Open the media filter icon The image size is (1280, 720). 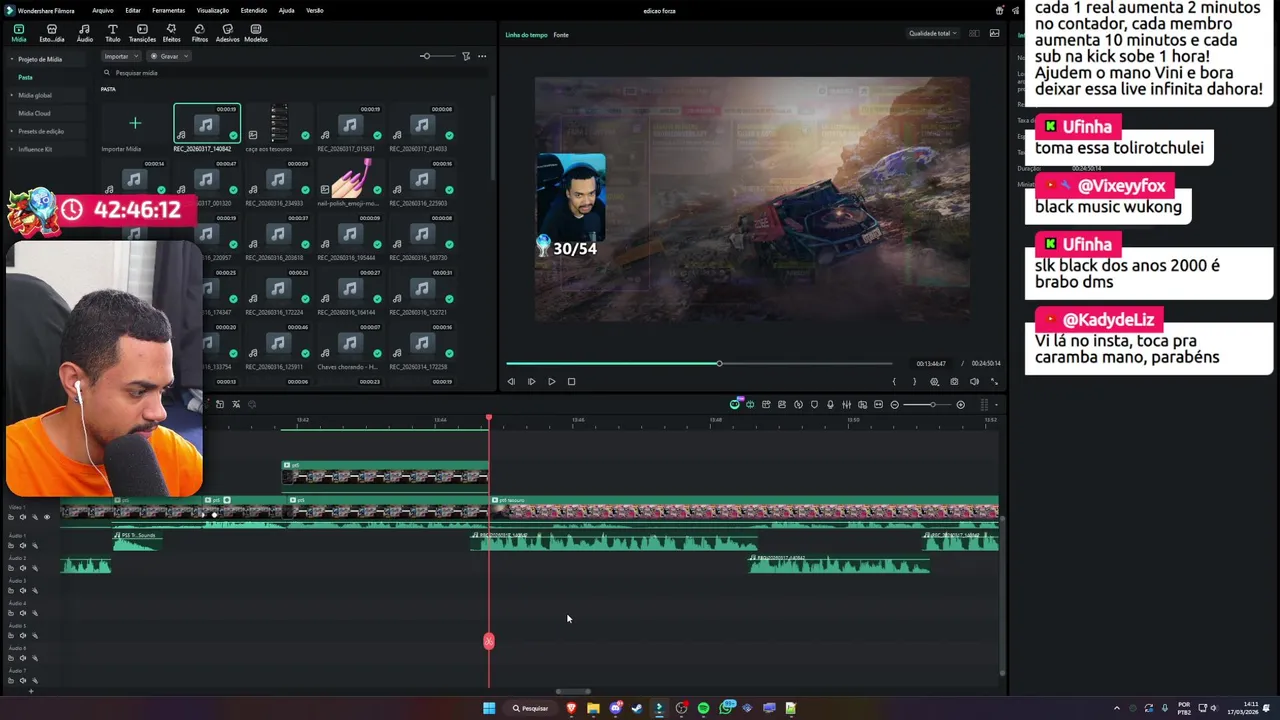pos(466,56)
